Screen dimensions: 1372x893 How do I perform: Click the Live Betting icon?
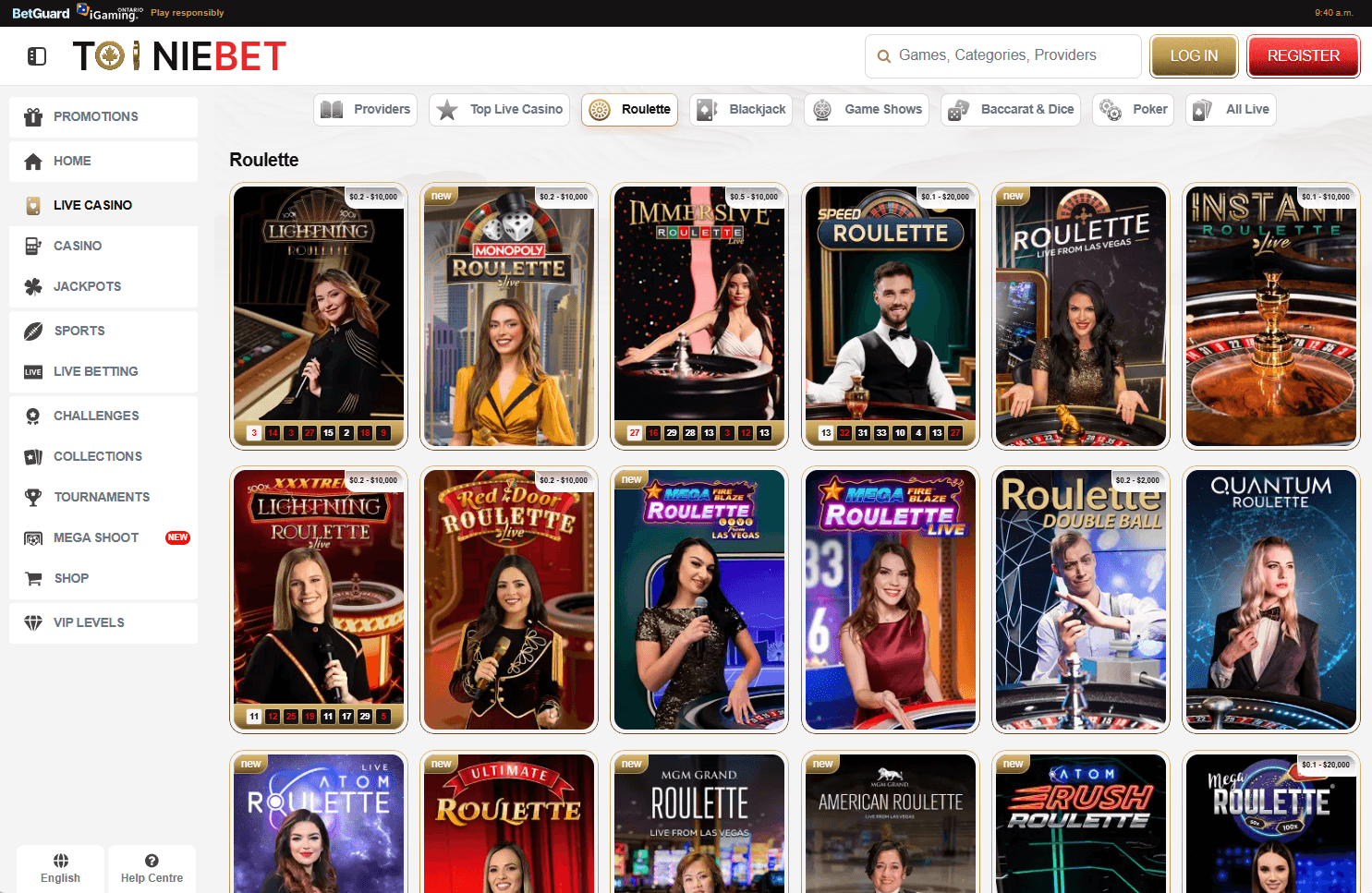tap(33, 371)
